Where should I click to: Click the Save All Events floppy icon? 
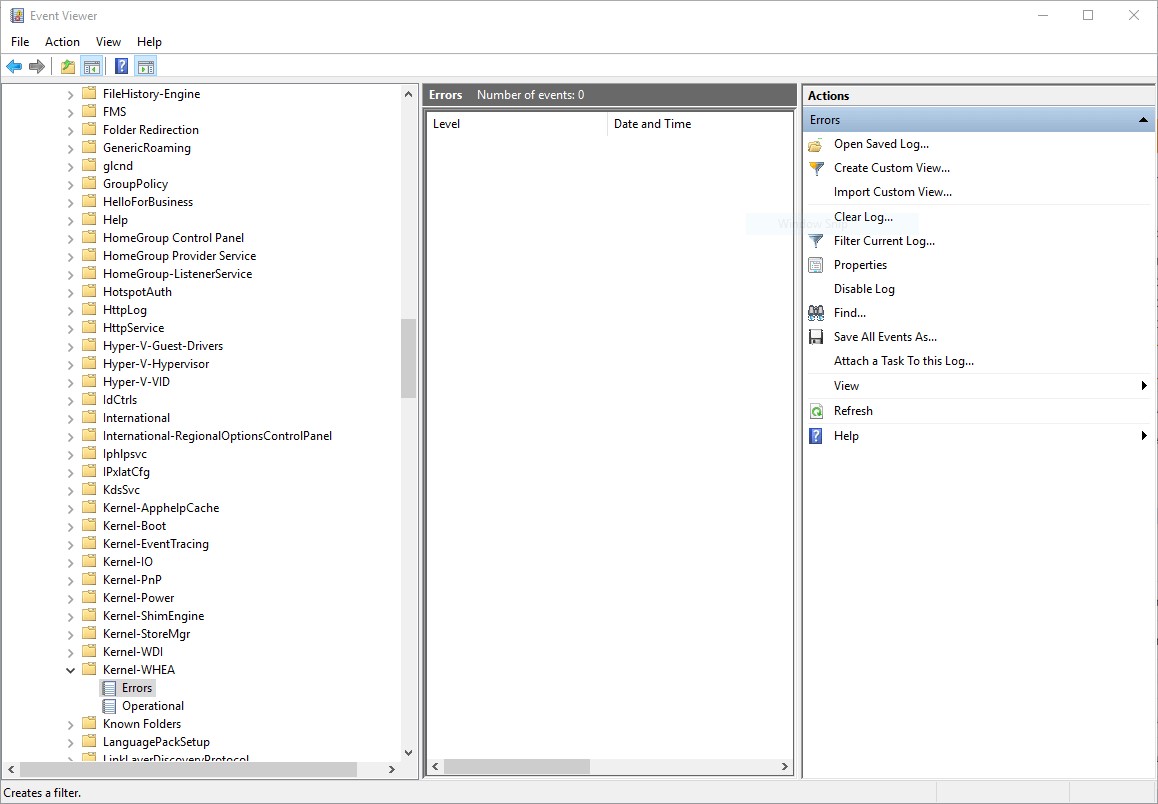click(815, 337)
